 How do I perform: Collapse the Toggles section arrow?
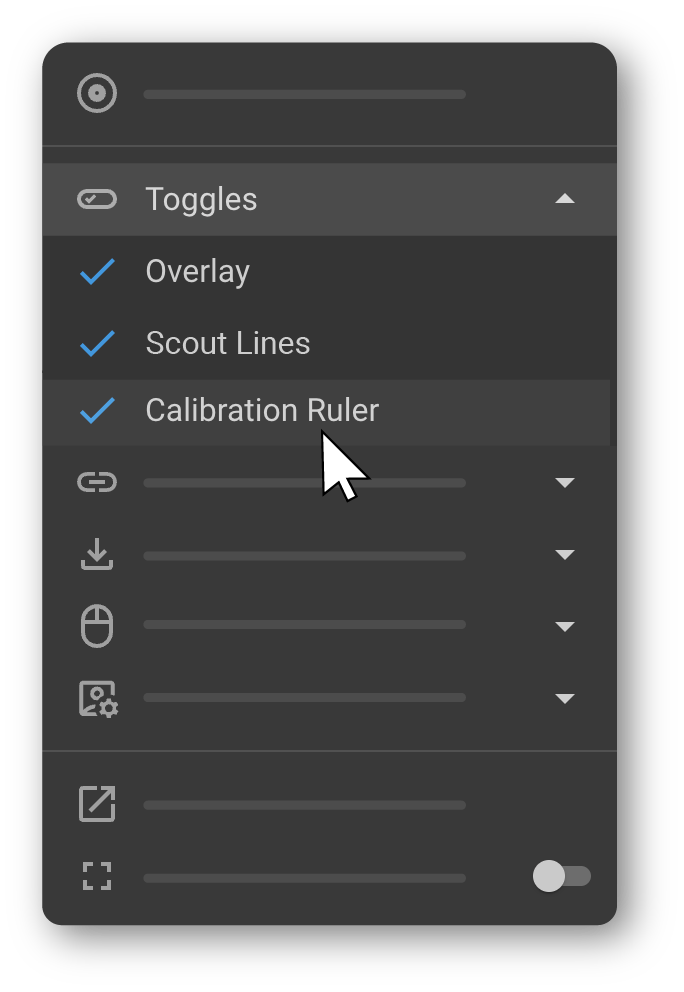click(565, 199)
